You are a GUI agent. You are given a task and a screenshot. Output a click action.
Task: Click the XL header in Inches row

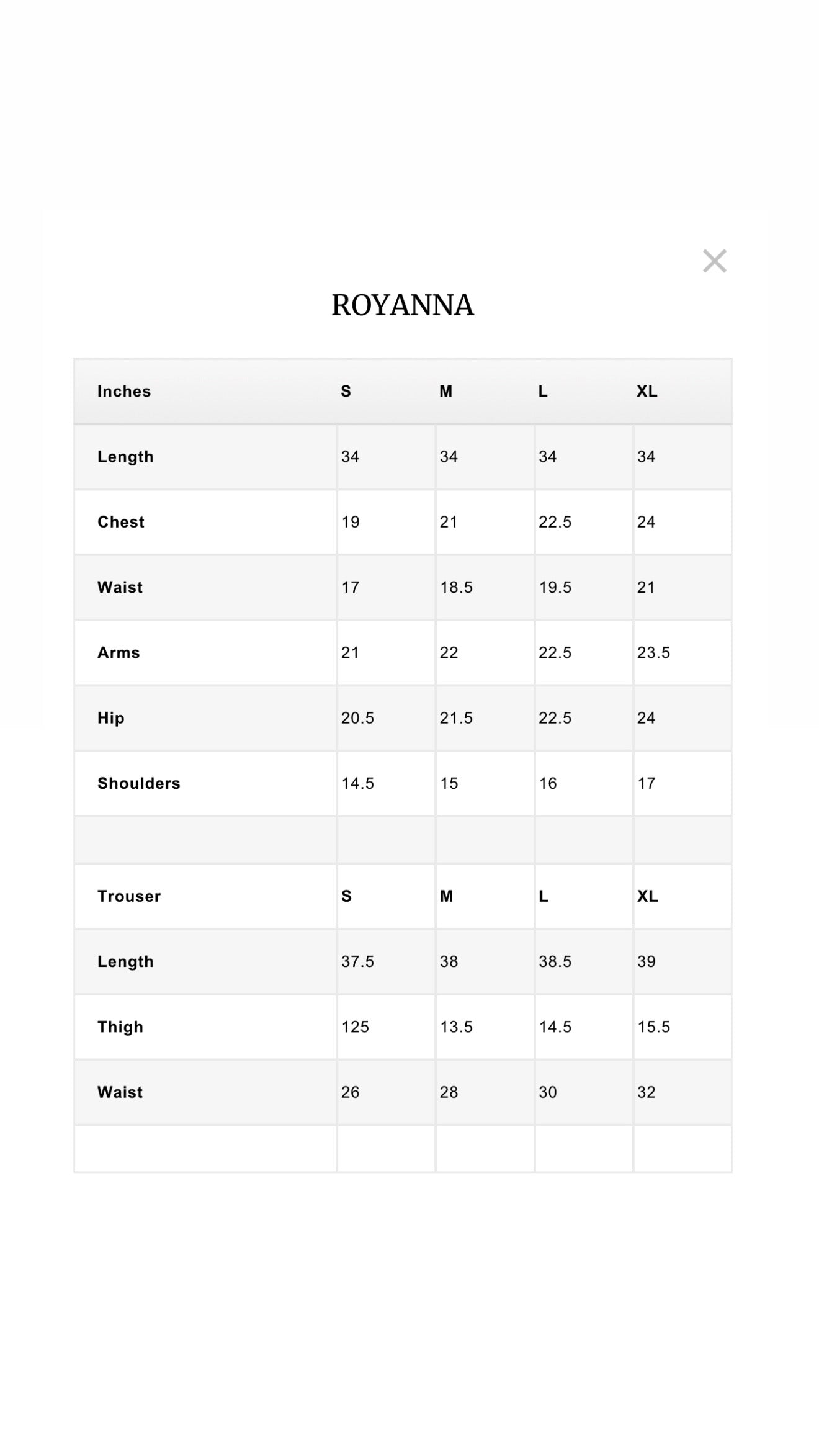pyautogui.click(x=647, y=391)
